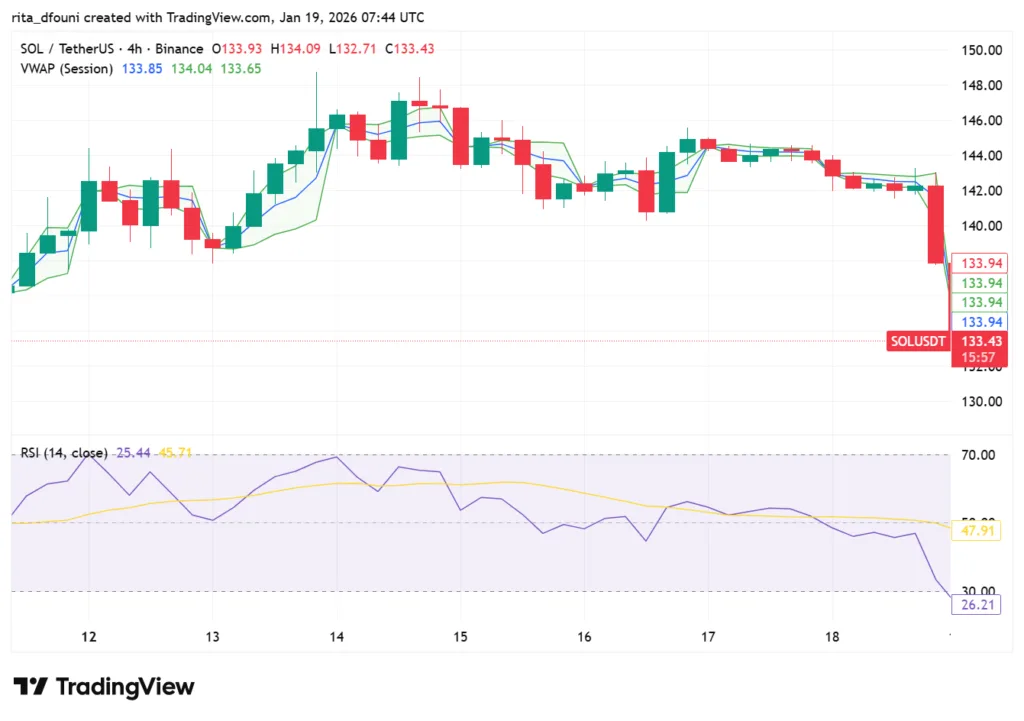Click the date label 16 on time axis
1024x721 pixels.
pyautogui.click(x=583, y=636)
